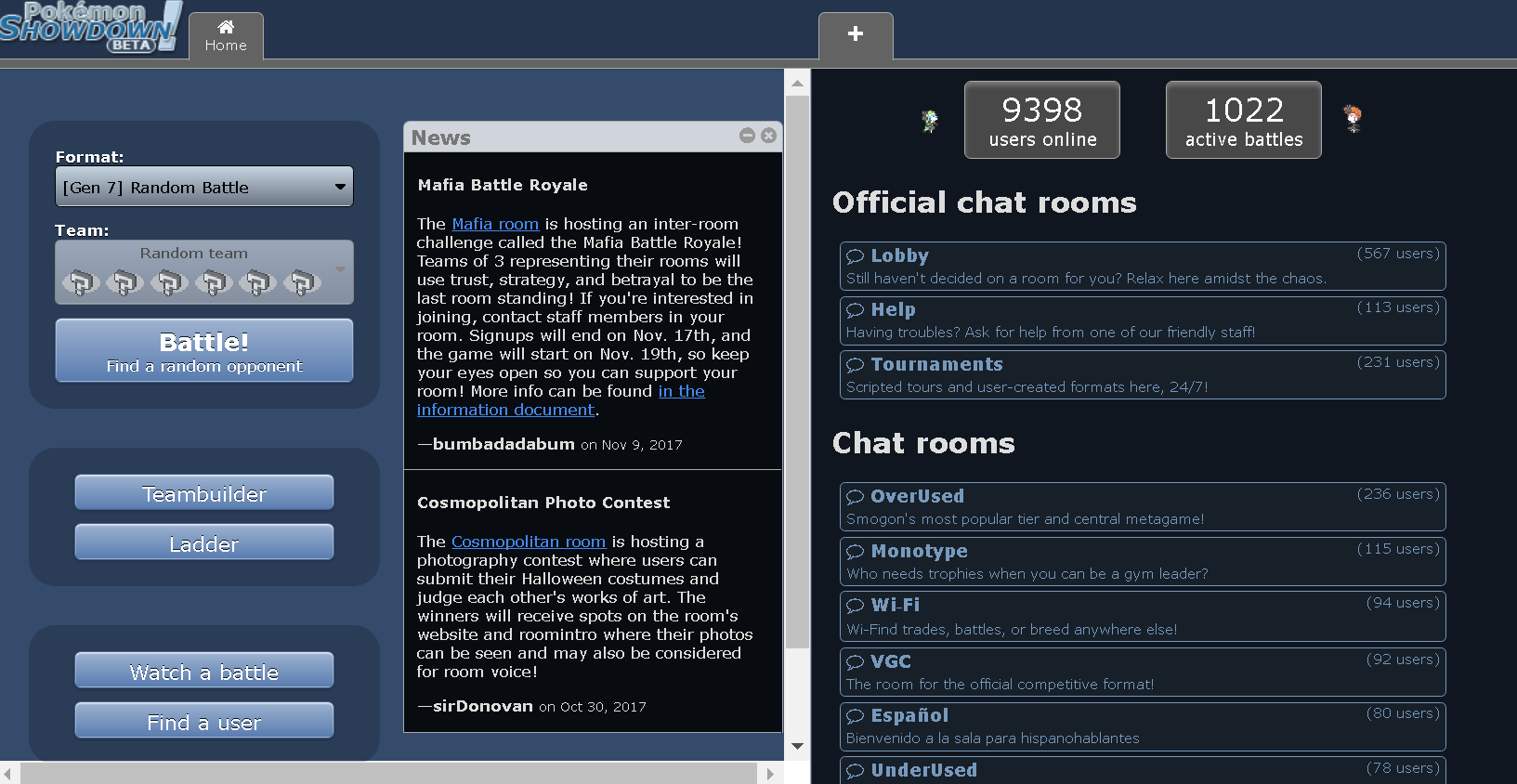1517x784 pixels.
Task: Click the Pokémon sprite left of users online
Action: tap(929, 121)
